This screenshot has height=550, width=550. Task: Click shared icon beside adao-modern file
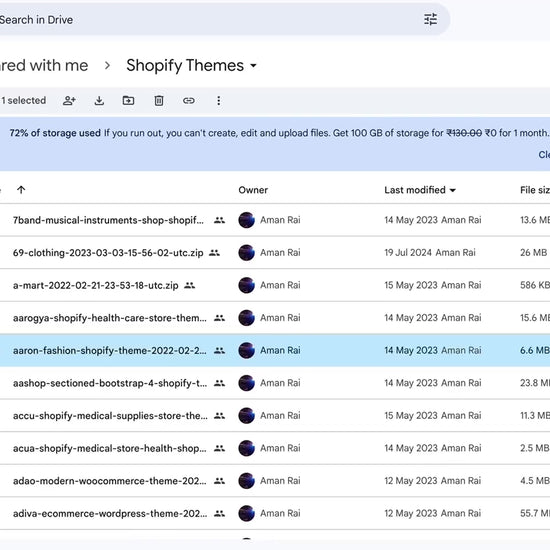pos(220,481)
